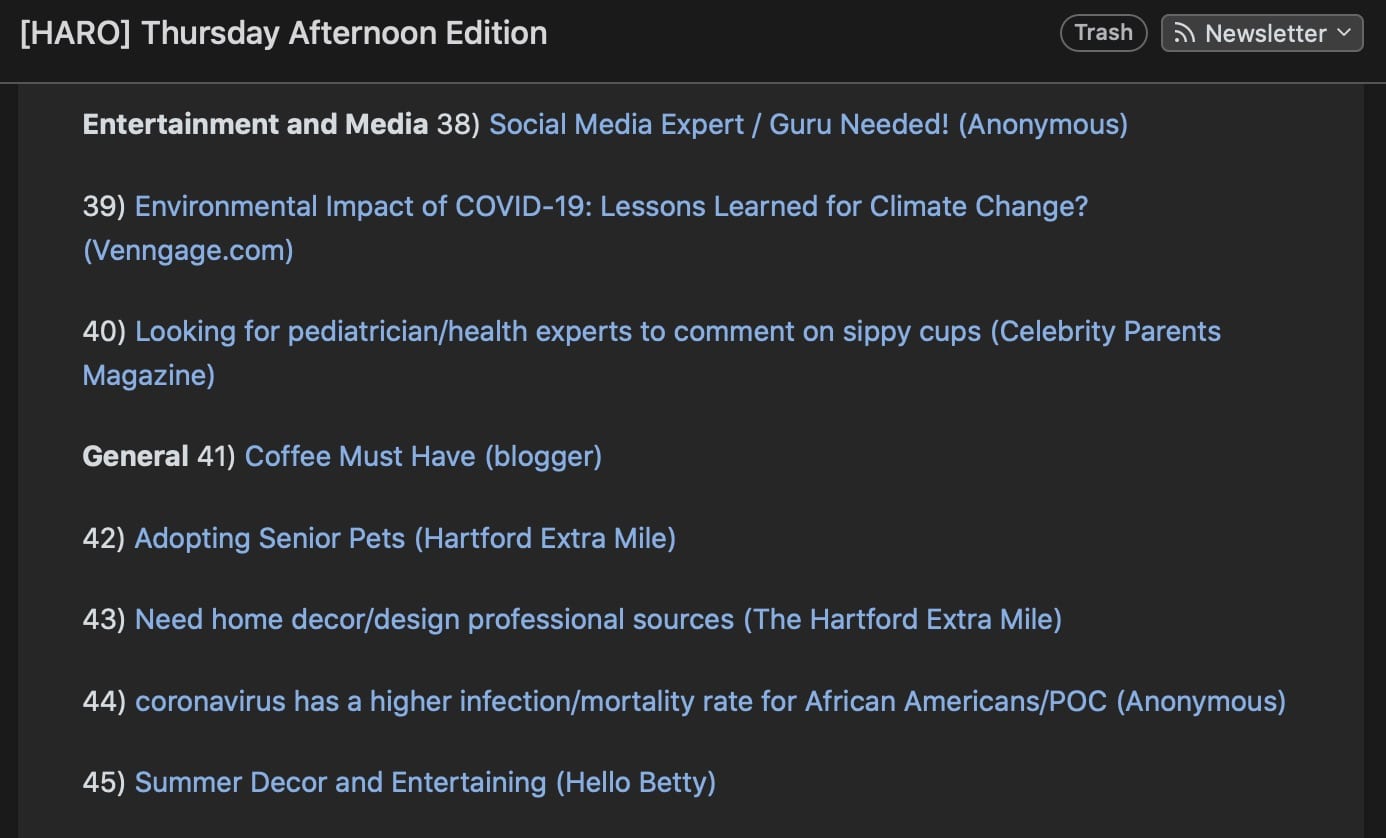Open the home decor/design professional sources link

click(x=435, y=619)
